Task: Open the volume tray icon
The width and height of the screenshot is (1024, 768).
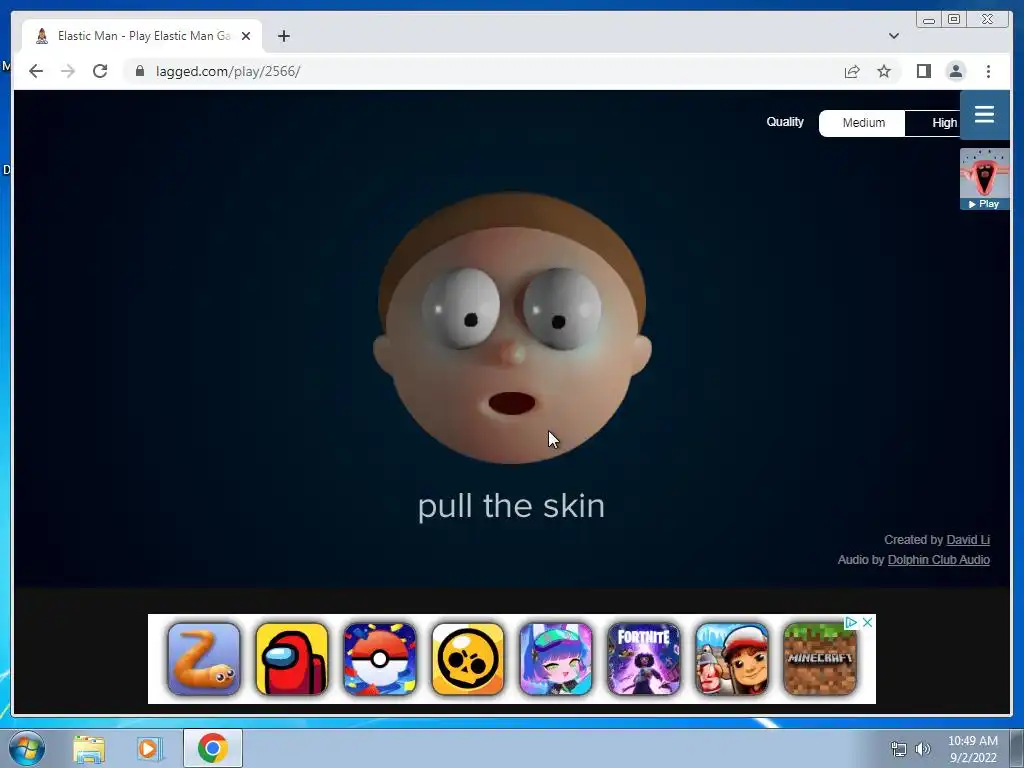Action: (x=923, y=750)
